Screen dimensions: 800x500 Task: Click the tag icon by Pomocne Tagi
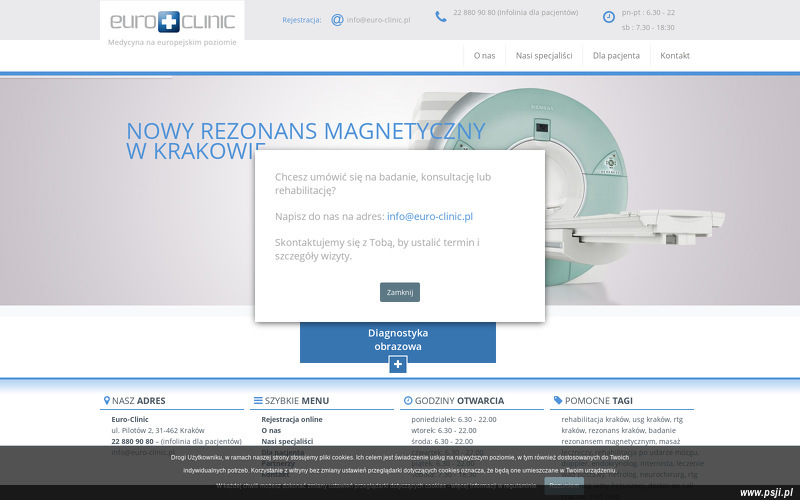tap(558, 401)
